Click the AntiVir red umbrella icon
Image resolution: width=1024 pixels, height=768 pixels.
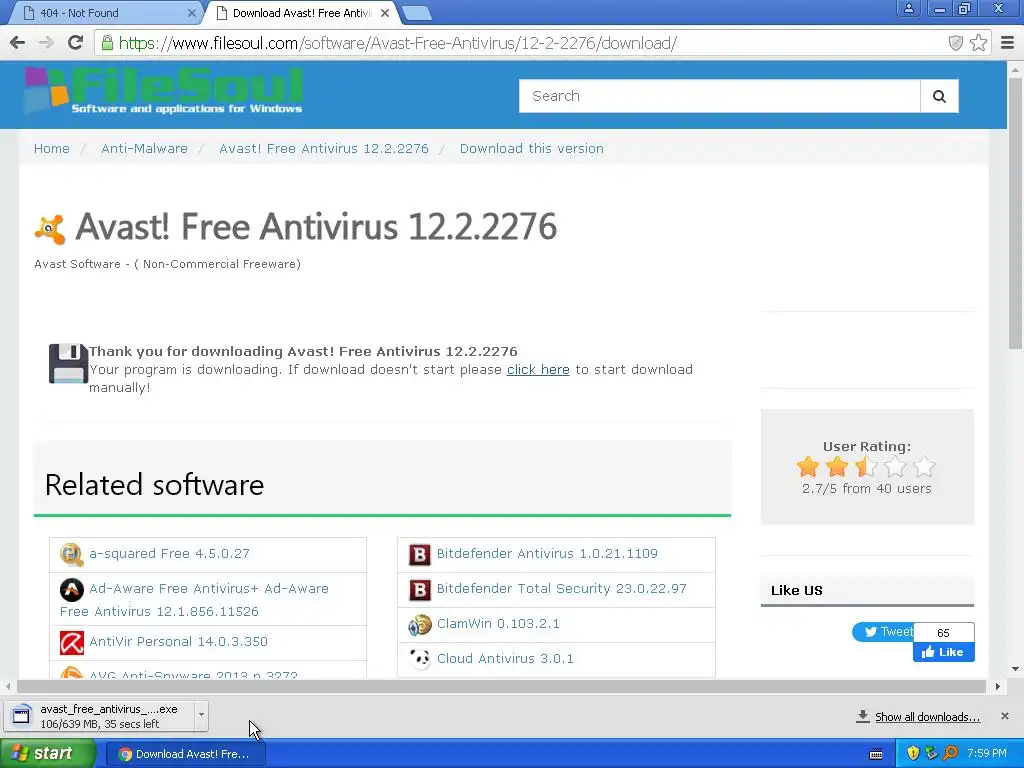71,643
